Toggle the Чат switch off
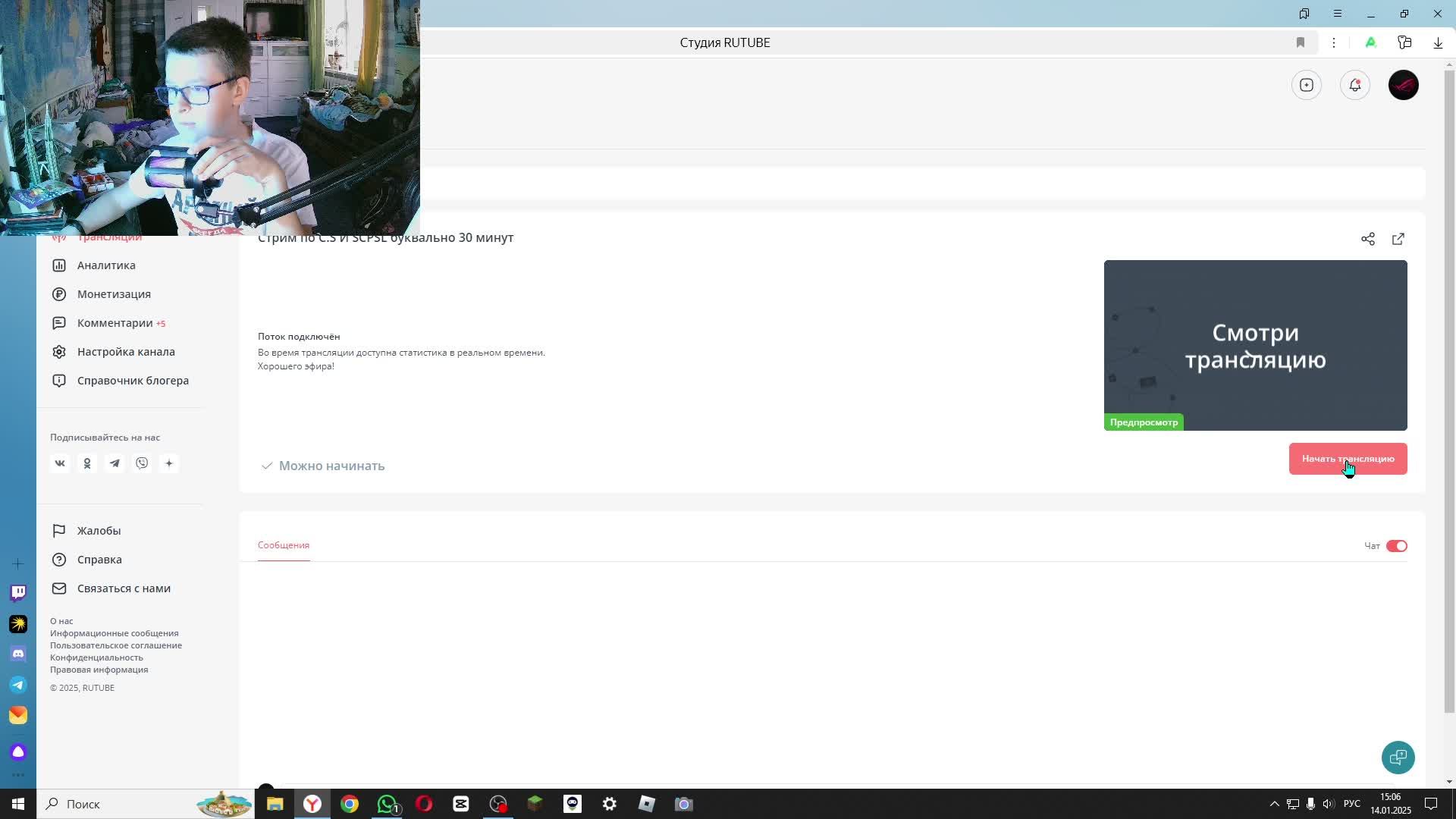1456x819 pixels. 1396,546
